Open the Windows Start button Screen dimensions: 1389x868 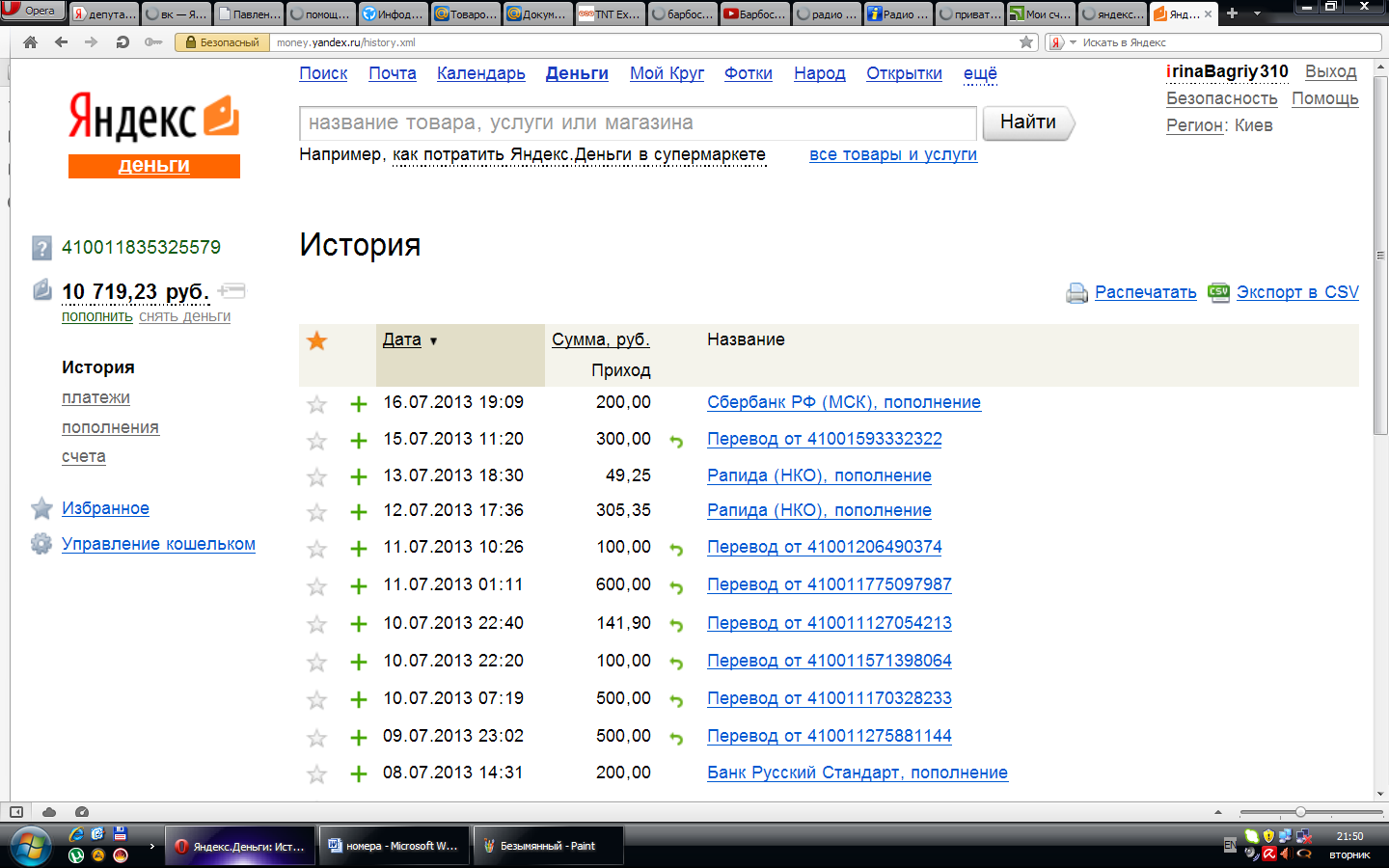click(31, 846)
